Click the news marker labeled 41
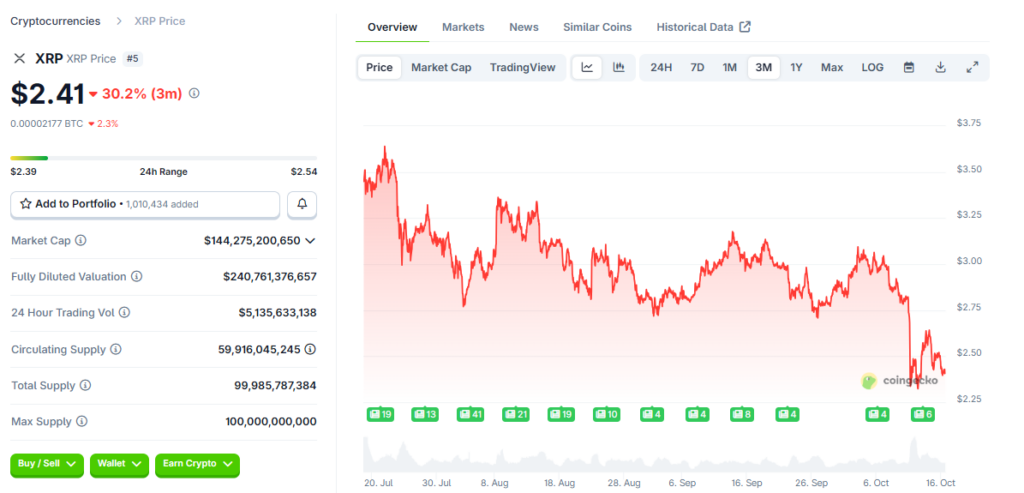Screen dimensions: 1024x493 tap(470, 414)
